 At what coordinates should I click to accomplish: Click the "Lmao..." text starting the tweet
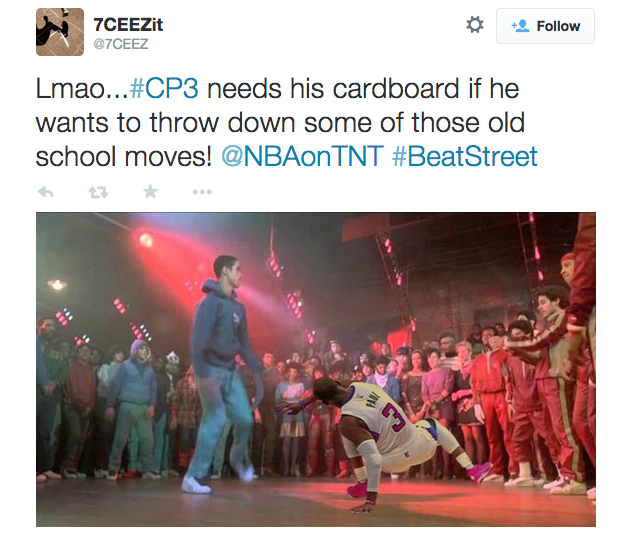[82, 91]
